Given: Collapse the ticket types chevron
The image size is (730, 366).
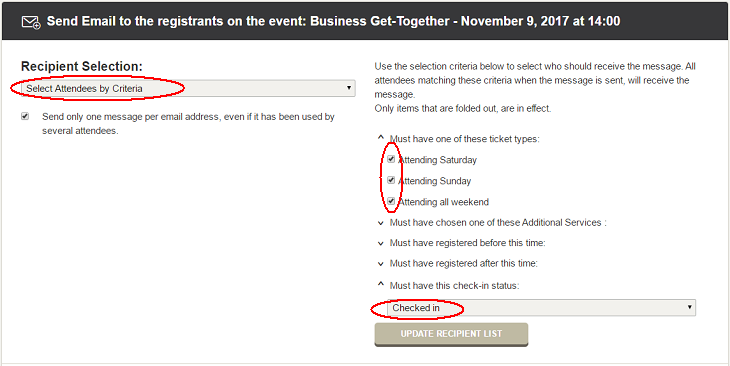Looking at the screenshot, I should (x=381, y=138).
